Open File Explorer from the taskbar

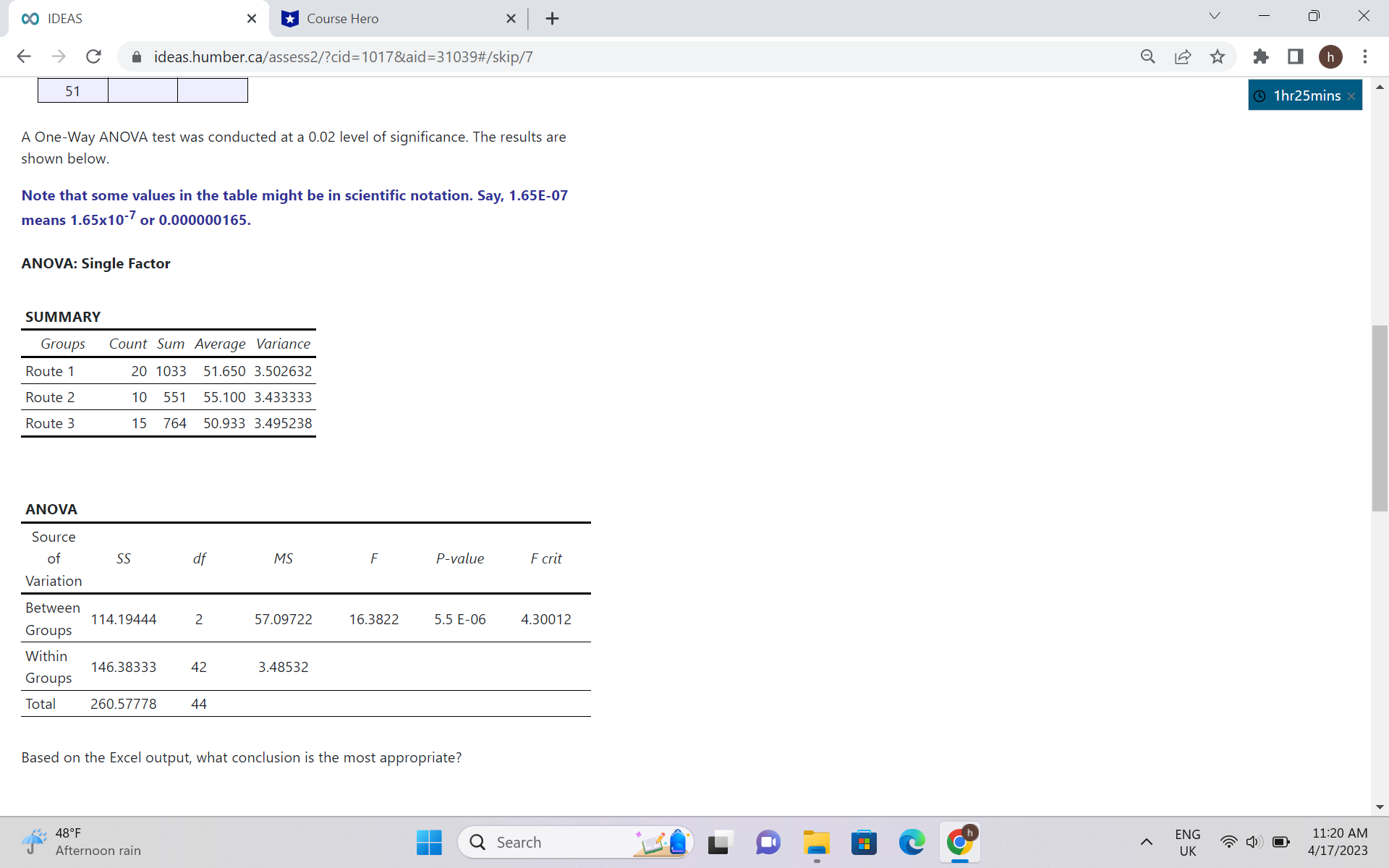point(816,842)
